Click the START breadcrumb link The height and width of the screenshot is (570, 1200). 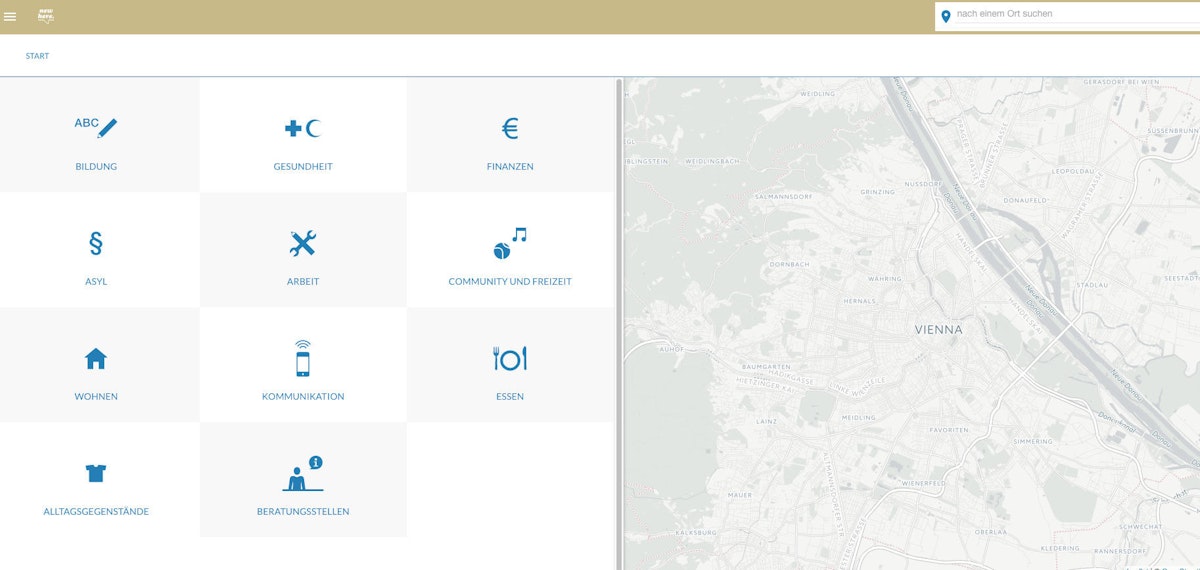37,56
